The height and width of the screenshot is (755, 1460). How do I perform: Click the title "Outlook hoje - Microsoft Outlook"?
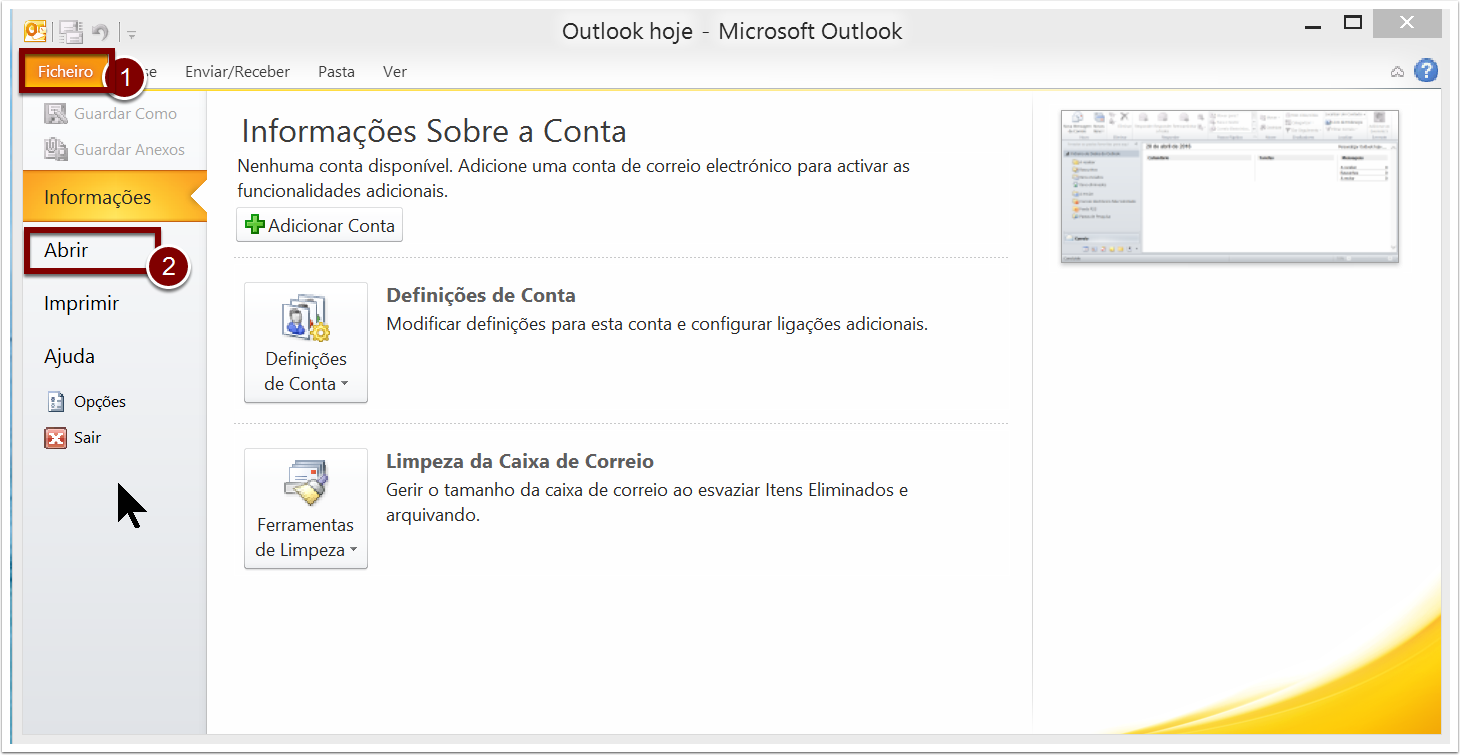[732, 32]
